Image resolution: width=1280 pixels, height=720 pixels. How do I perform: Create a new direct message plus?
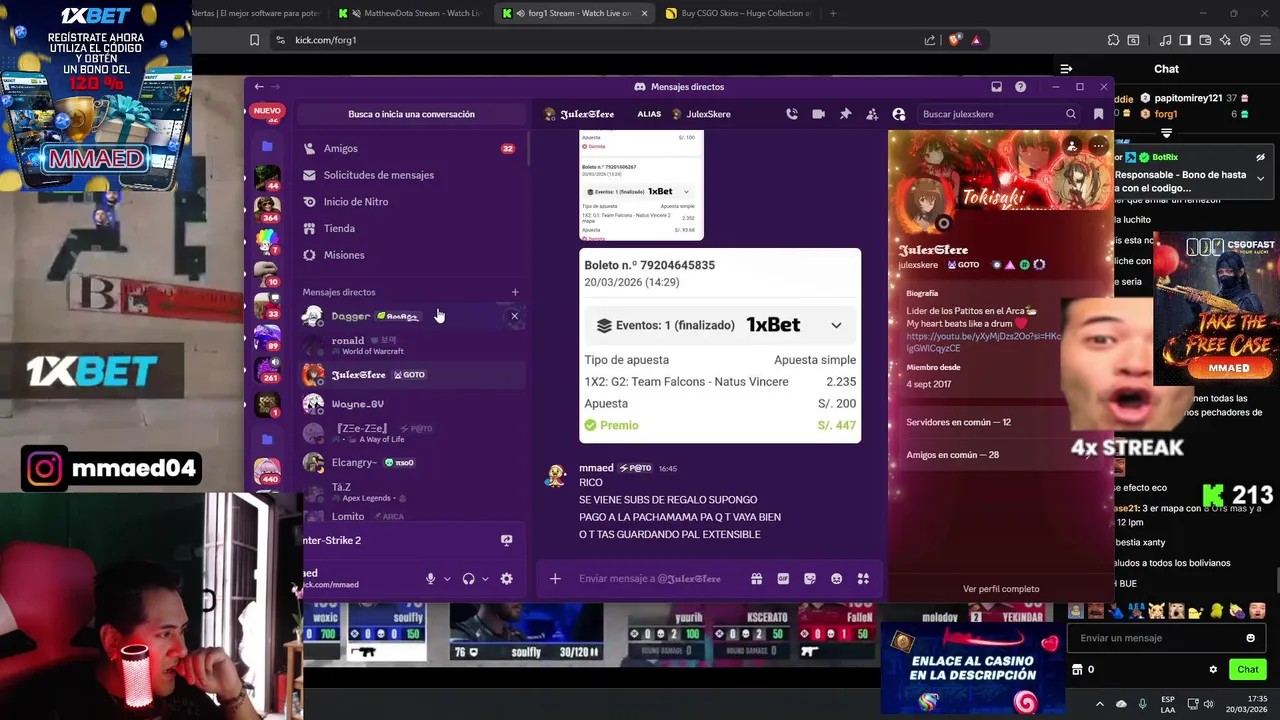tap(515, 292)
